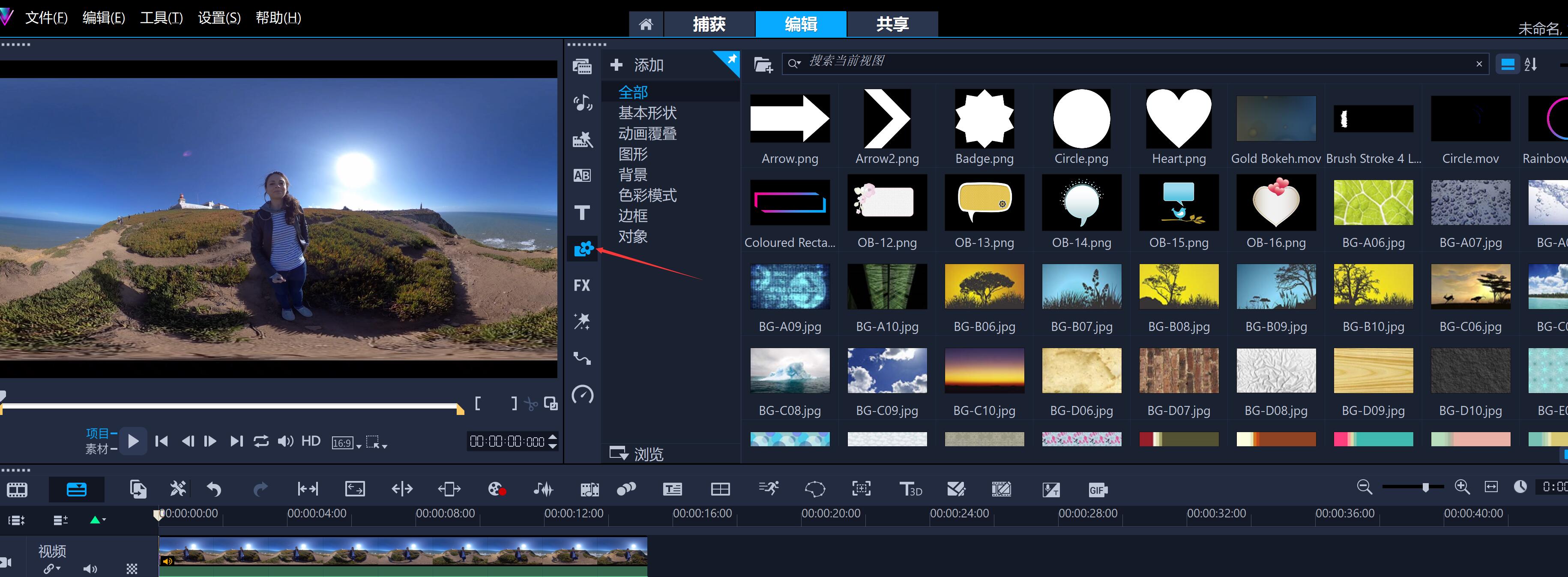The width and height of the screenshot is (1568, 577).
Task: Open the 编辑(E) menu
Action: click(x=104, y=18)
